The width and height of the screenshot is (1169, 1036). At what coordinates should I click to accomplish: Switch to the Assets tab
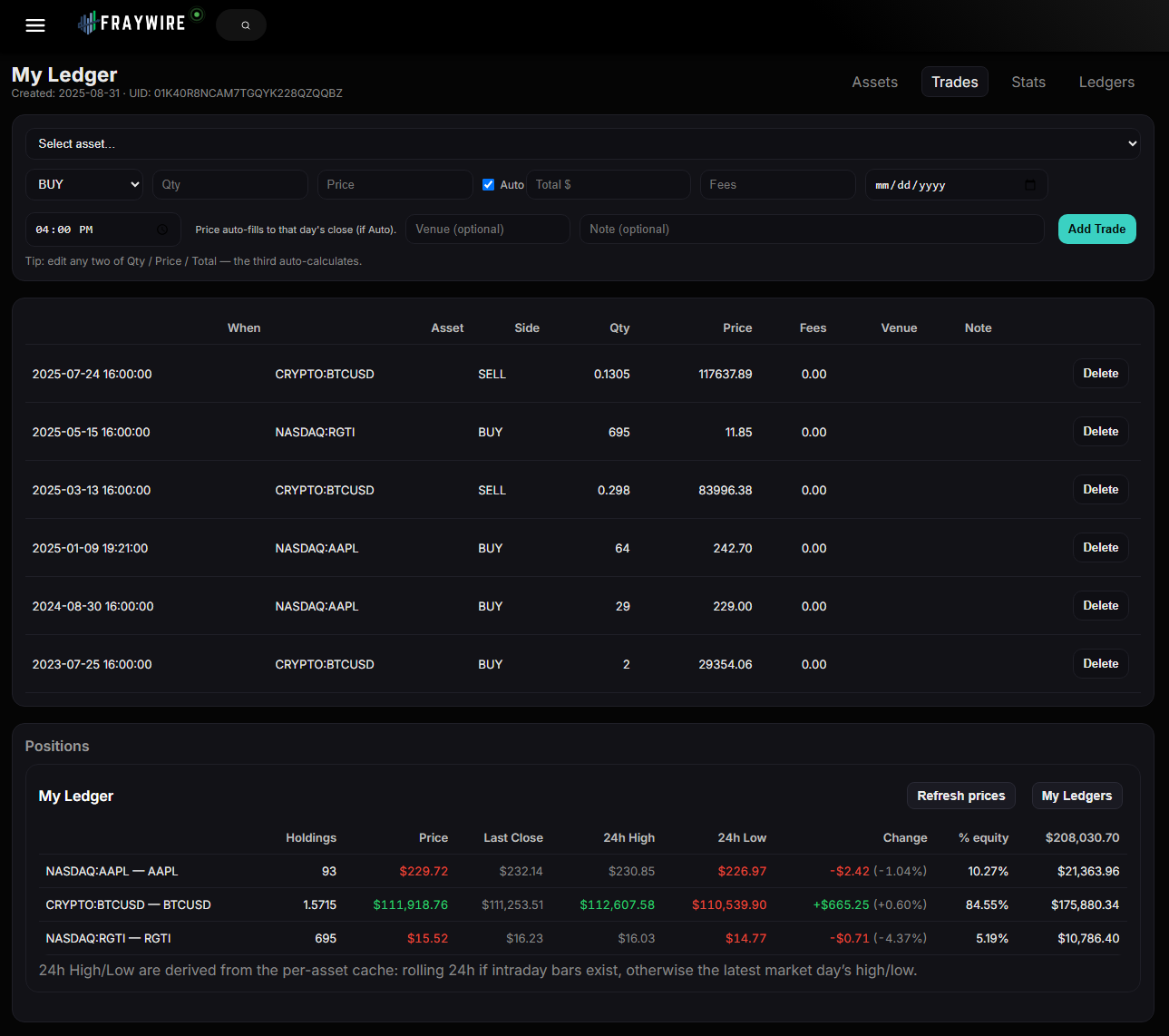tap(874, 82)
